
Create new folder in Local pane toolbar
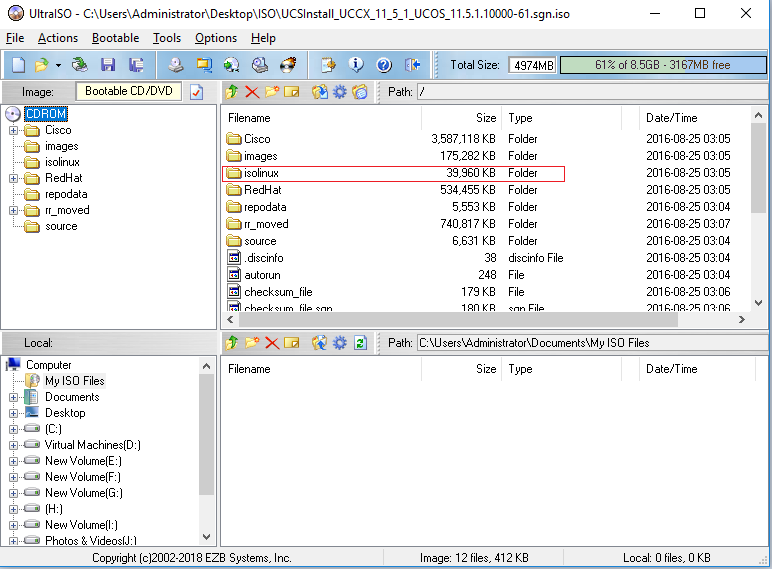[252, 343]
